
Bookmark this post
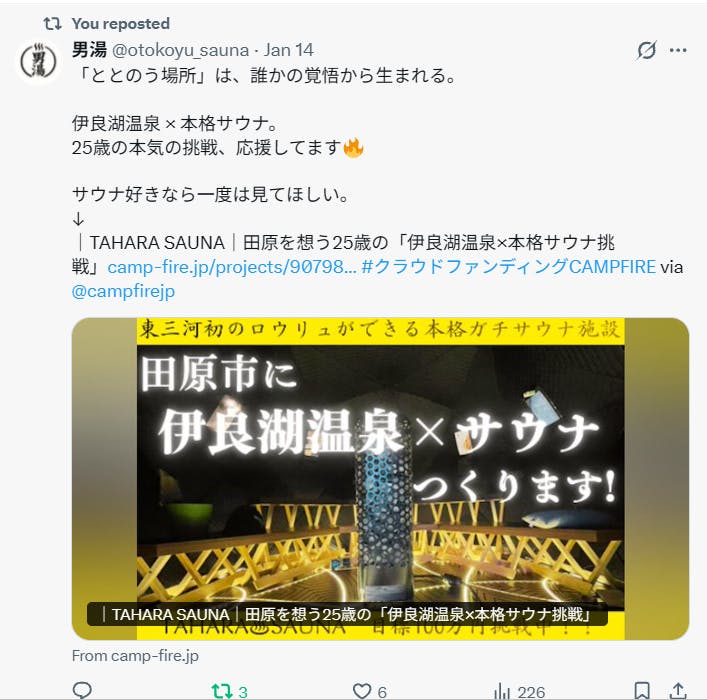642,691
